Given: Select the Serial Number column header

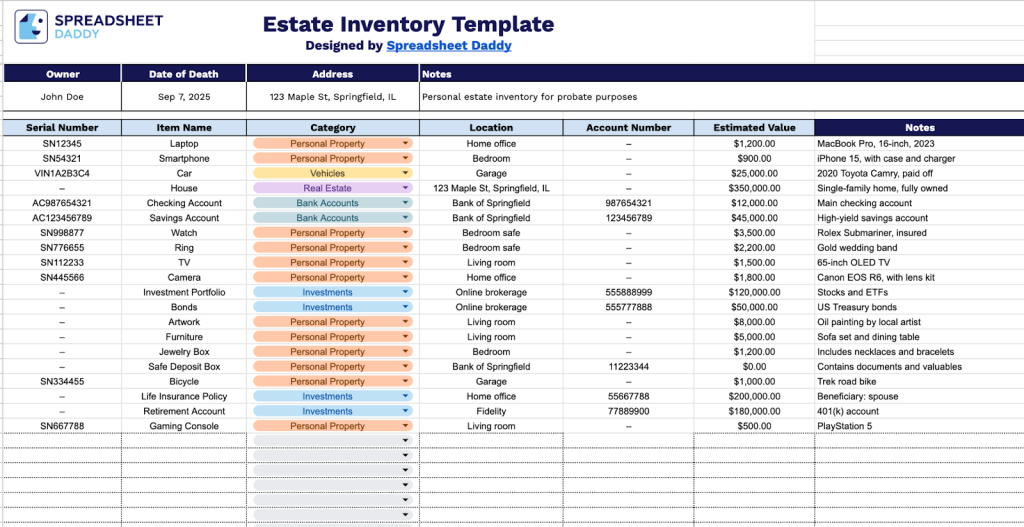Looking at the screenshot, I should pyautogui.click(x=63, y=128).
